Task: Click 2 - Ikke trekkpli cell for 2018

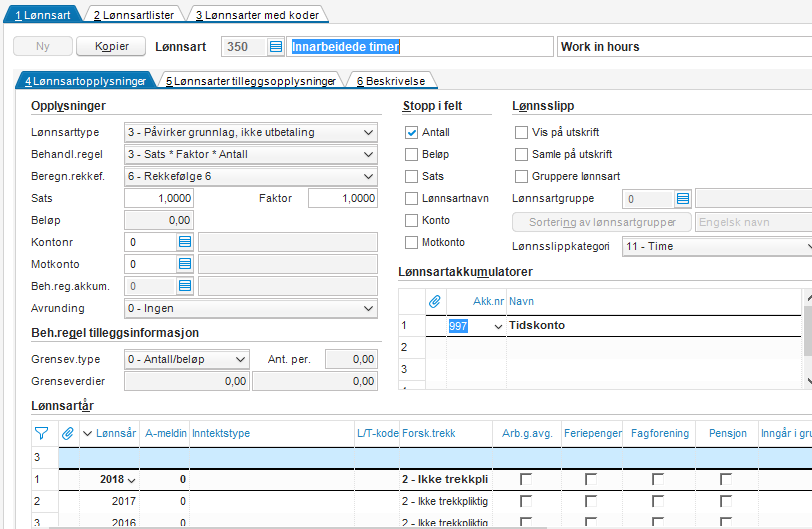Action: point(445,479)
